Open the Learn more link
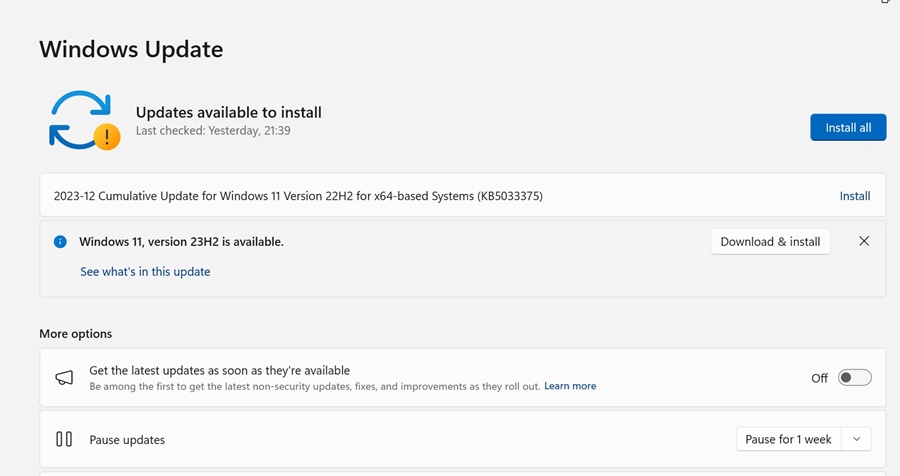The image size is (900, 476). point(570,386)
